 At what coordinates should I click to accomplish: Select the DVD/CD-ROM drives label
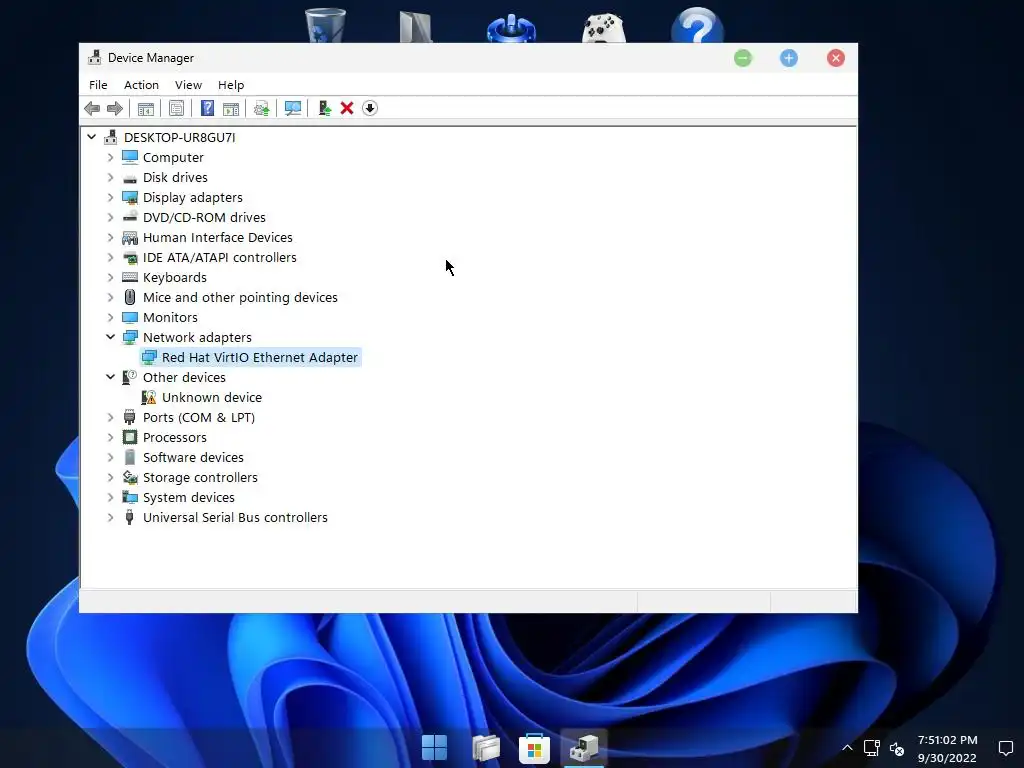[x=204, y=217]
